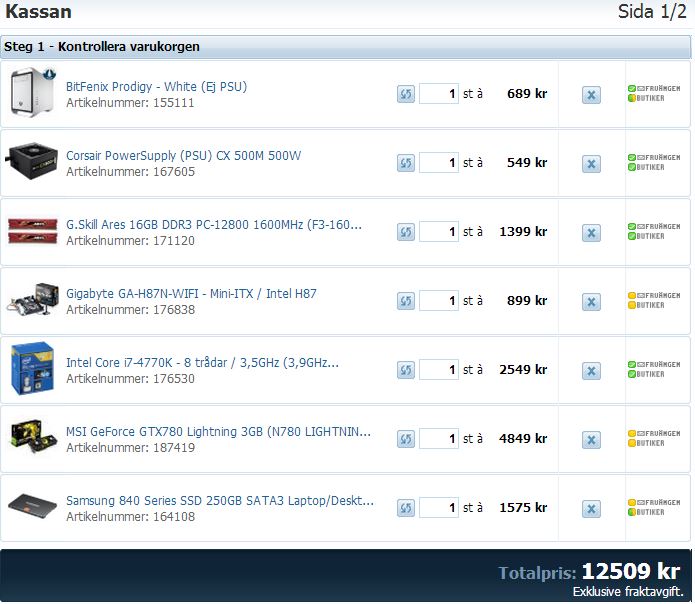Screen dimensions: 695x604
Task: Remove Intel Core i7-4770K from cart
Action: click(591, 371)
